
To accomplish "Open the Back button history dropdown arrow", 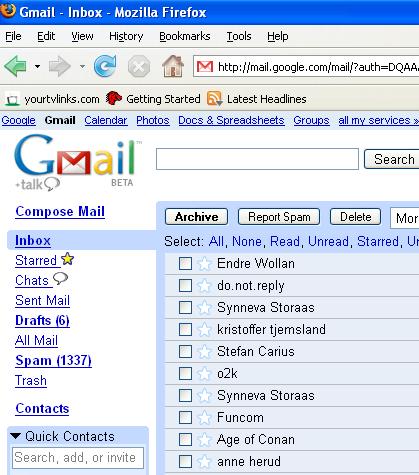I will (x=37, y=66).
